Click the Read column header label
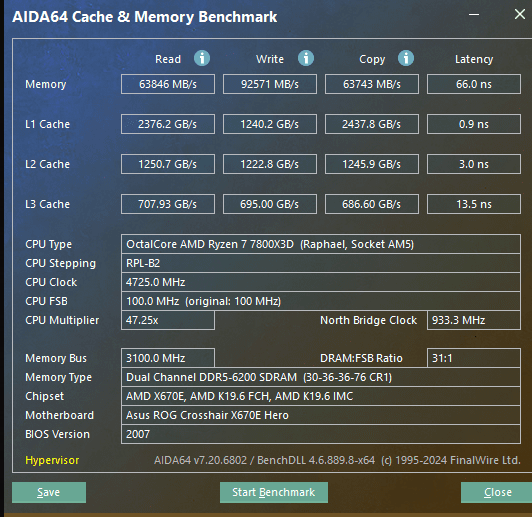This screenshot has width=532, height=517. tap(168, 59)
